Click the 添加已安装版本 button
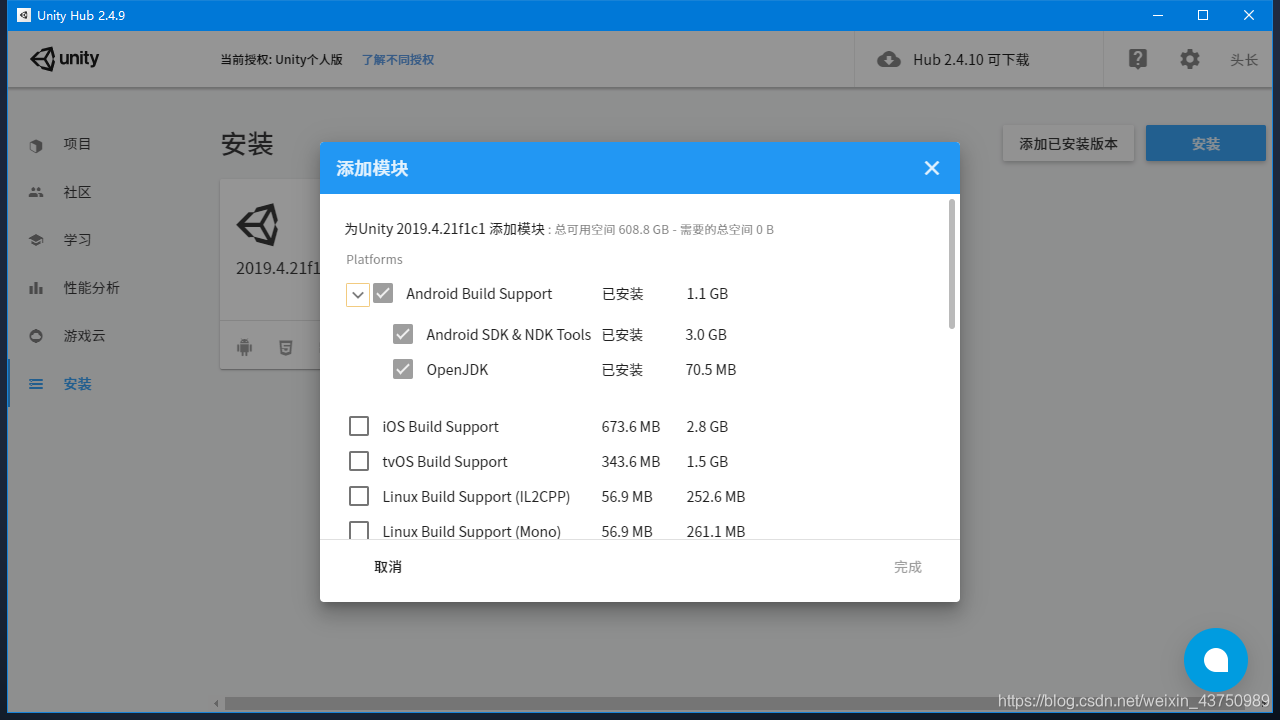 pos(1068,143)
